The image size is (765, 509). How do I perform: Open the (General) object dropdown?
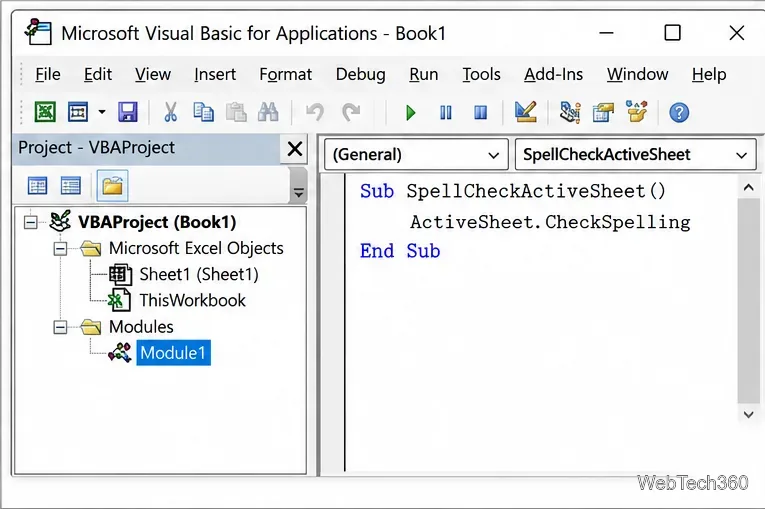(416, 155)
